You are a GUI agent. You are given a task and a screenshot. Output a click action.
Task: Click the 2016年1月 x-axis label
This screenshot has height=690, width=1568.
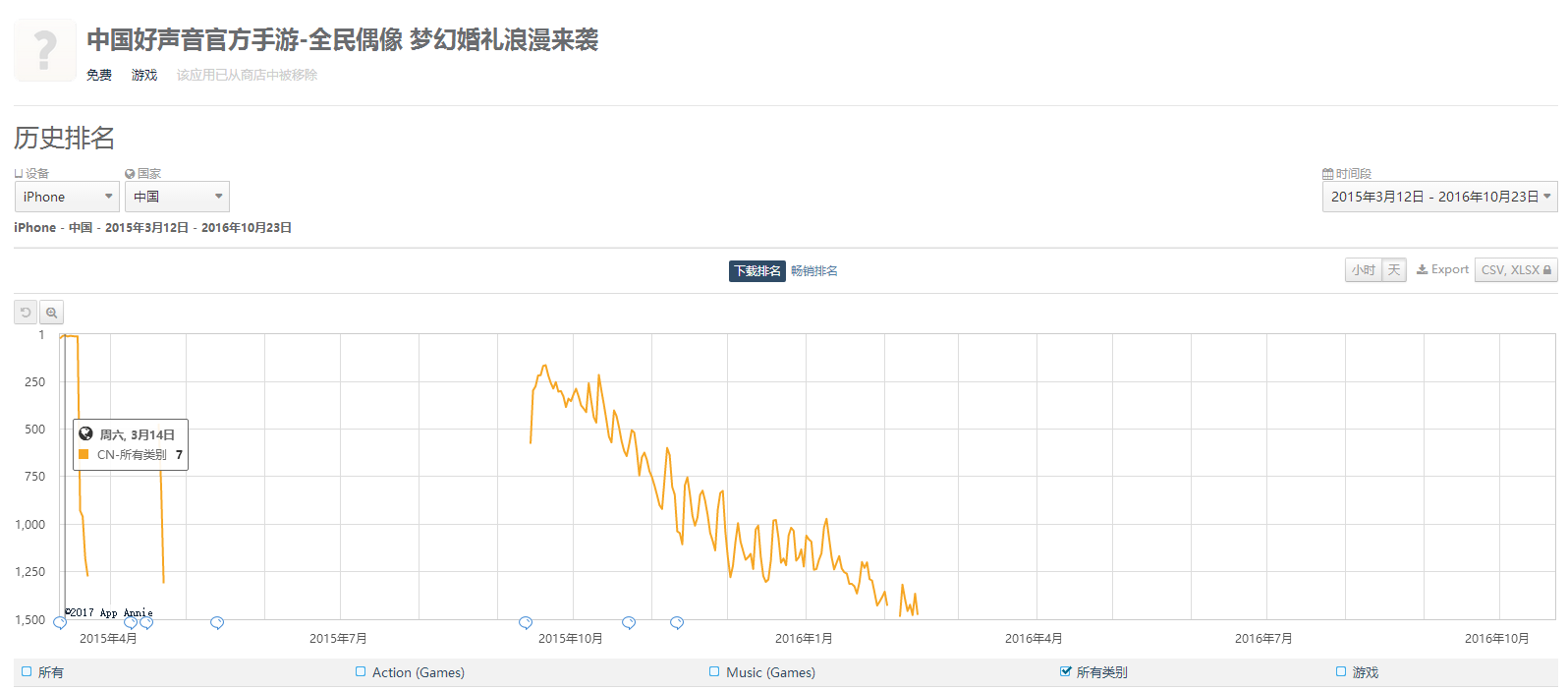tap(804, 639)
